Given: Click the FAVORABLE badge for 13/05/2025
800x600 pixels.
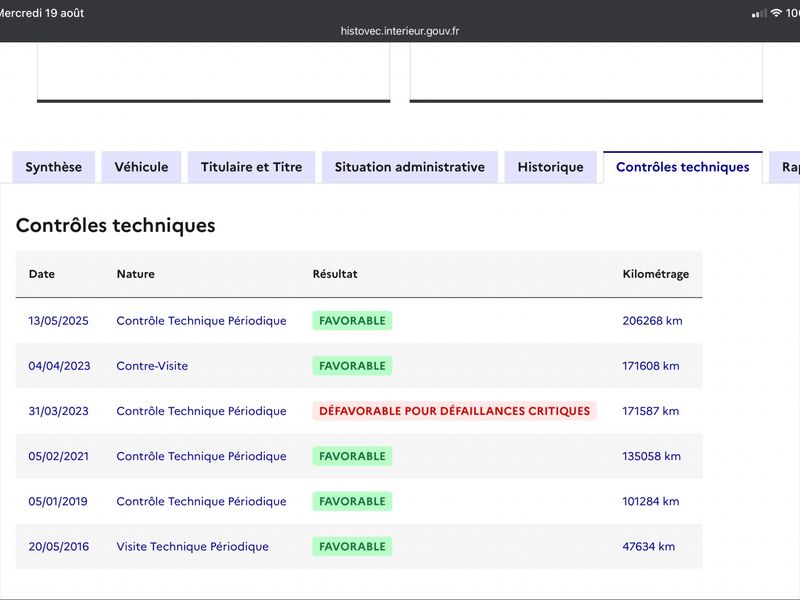Looking at the screenshot, I should pos(353,321).
